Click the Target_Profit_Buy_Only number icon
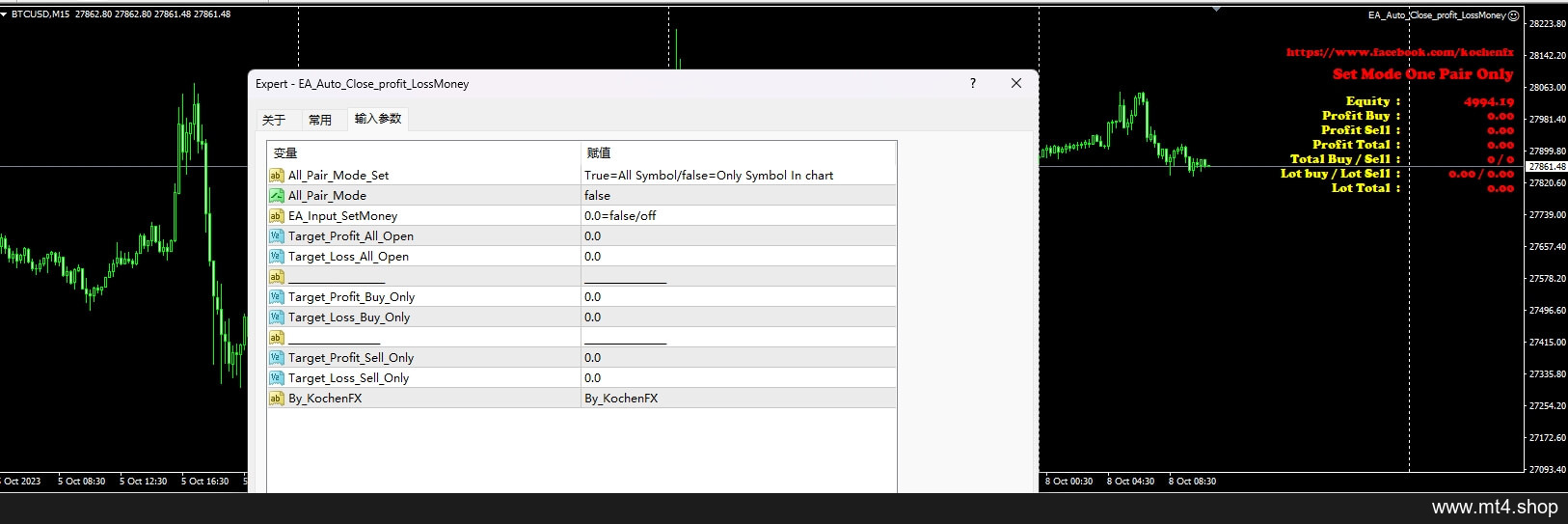 click(276, 297)
